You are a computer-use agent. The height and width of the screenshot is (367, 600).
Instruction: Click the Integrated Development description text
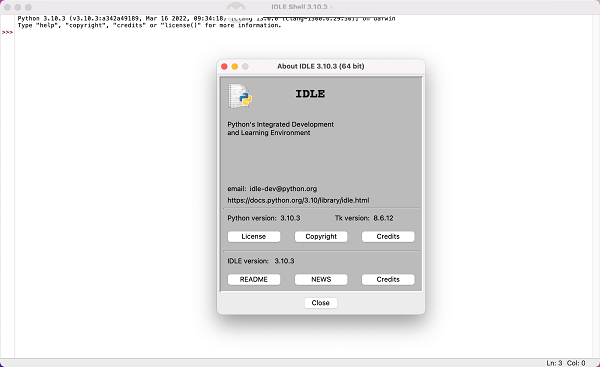280,129
